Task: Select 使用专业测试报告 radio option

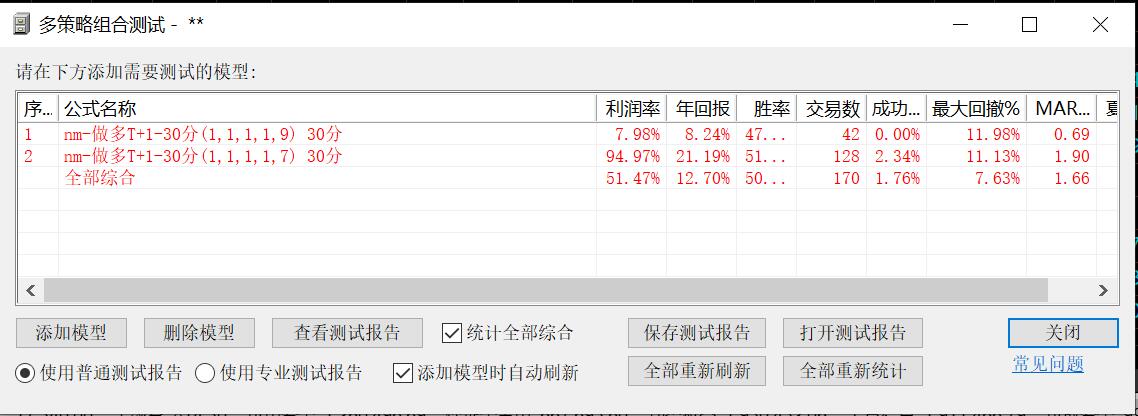Action: (205, 373)
